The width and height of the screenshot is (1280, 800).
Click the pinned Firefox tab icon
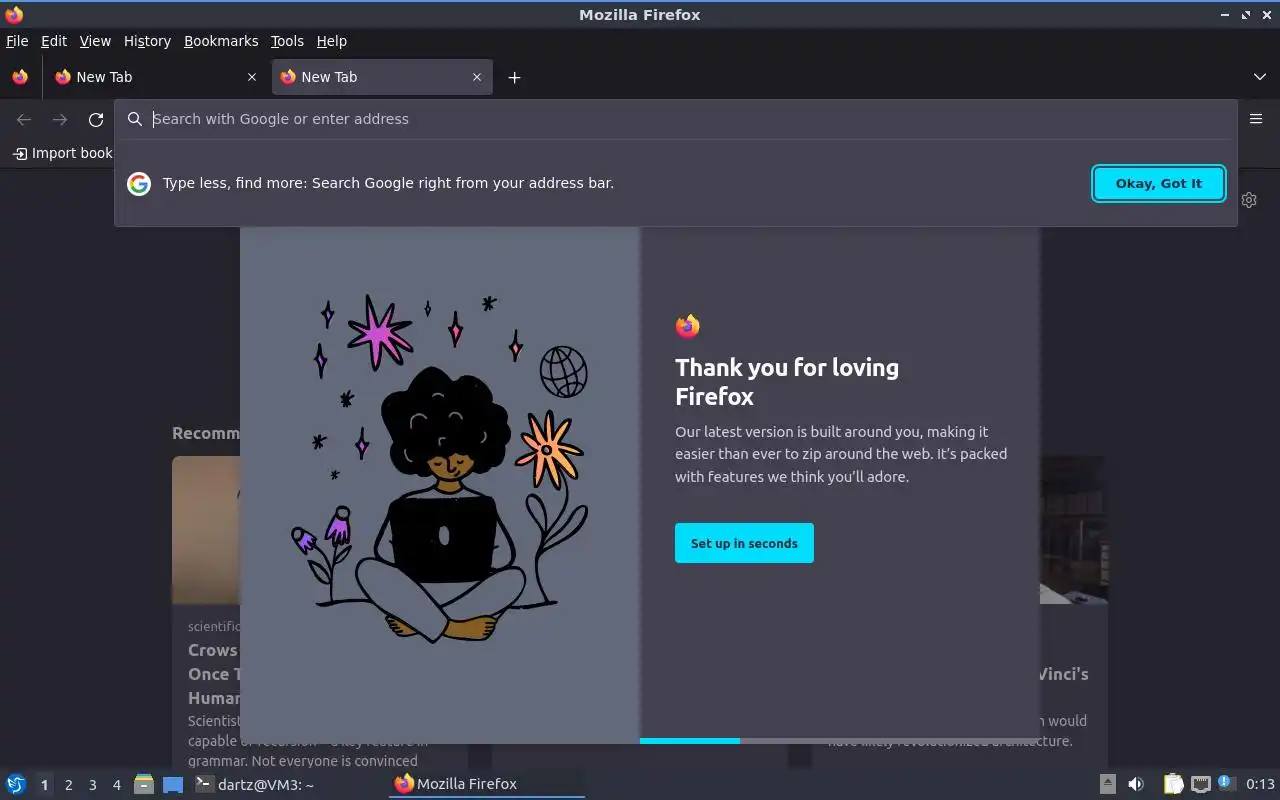20,77
